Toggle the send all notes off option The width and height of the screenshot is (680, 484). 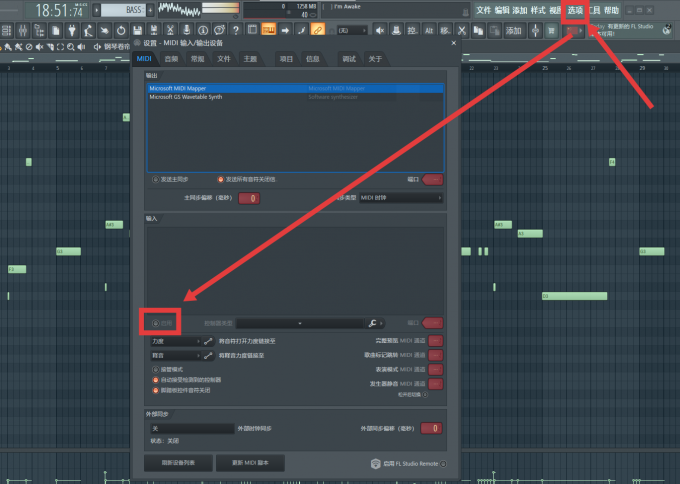pyautogui.click(x=220, y=180)
